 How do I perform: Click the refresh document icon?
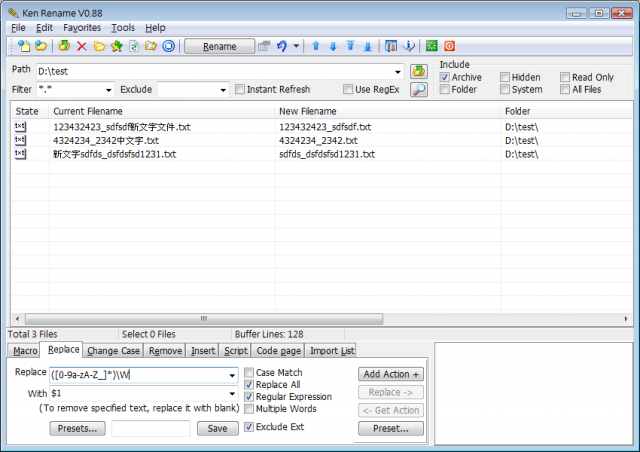134,46
